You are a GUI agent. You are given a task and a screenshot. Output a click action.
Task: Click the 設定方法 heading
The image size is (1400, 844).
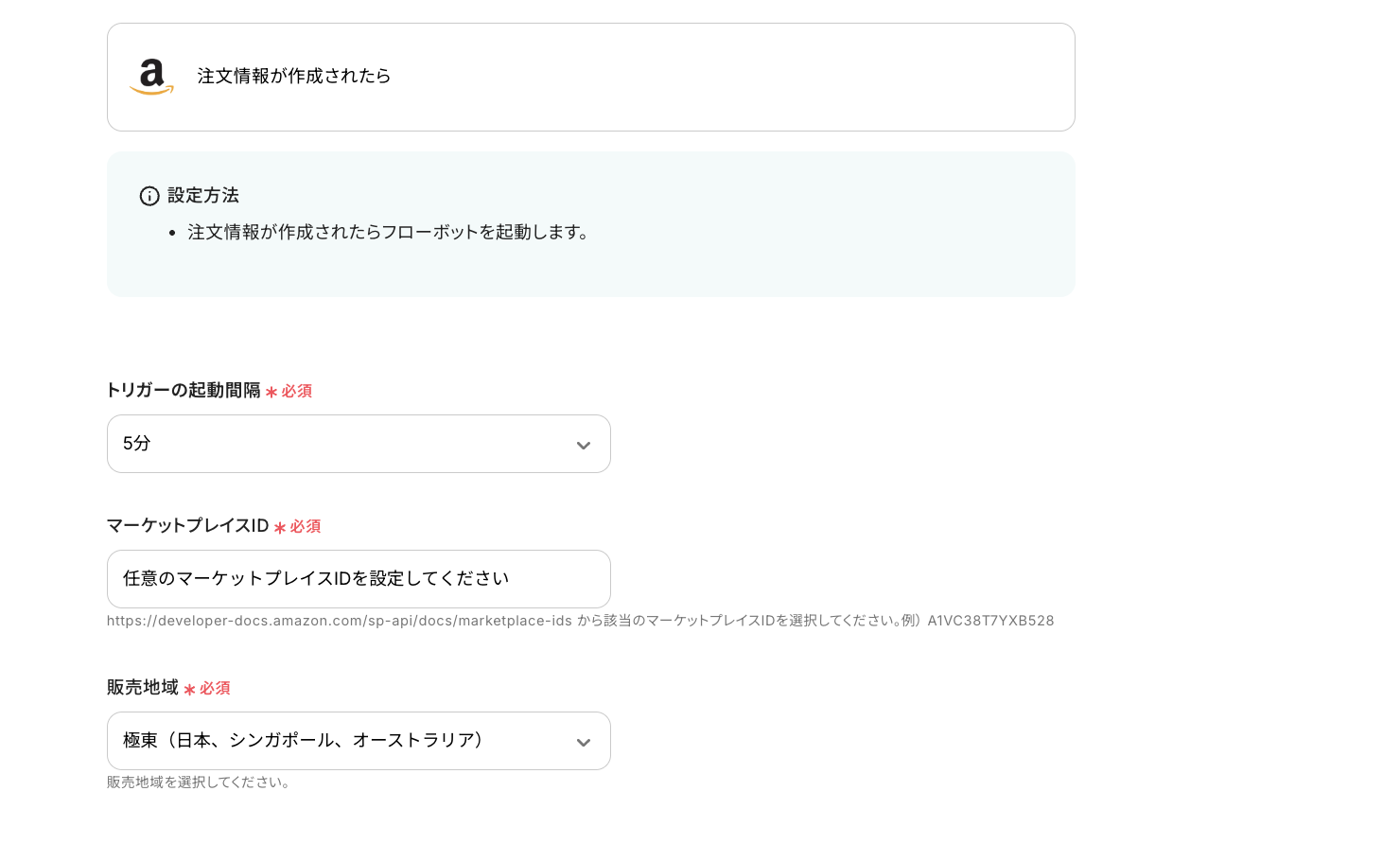203,196
